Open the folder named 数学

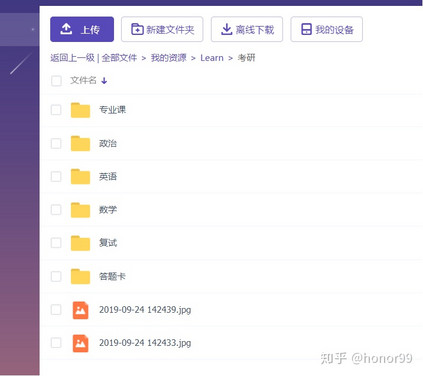click(108, 210)
